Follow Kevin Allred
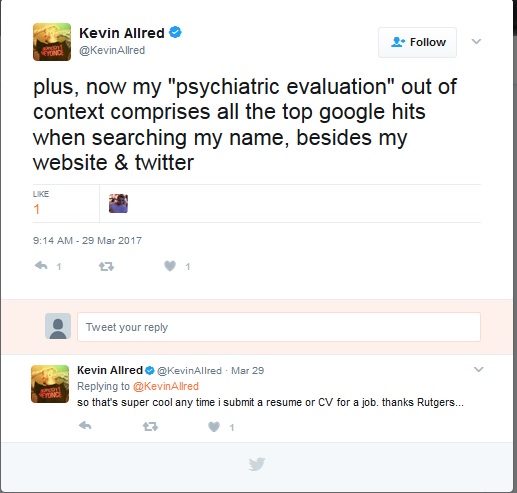This screenshot has height=493, width=517. (x=417, y=42)
